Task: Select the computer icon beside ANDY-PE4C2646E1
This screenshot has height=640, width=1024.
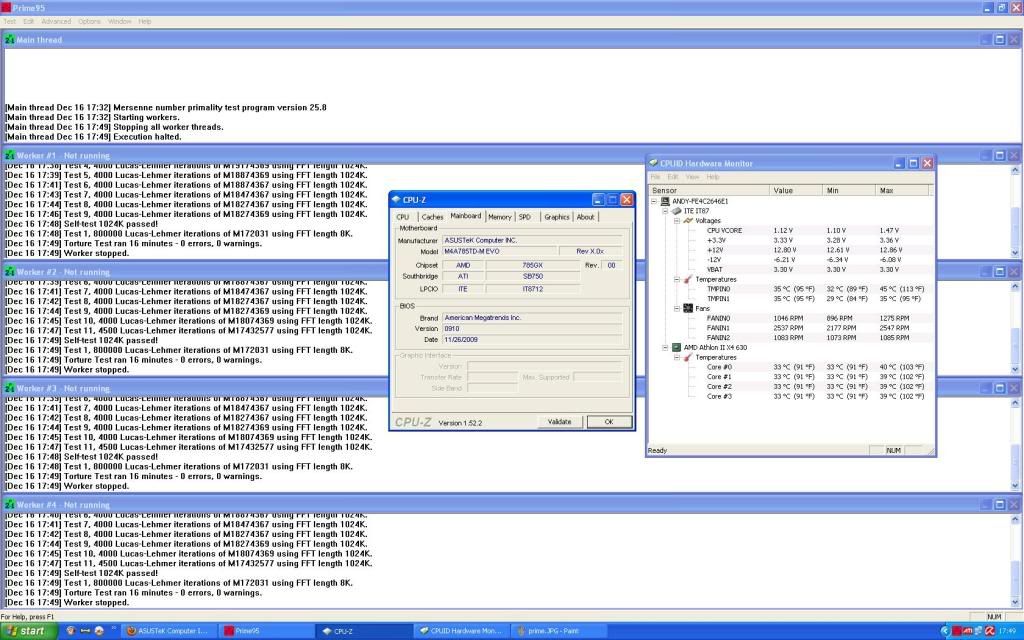Action: tap(665, 201)
